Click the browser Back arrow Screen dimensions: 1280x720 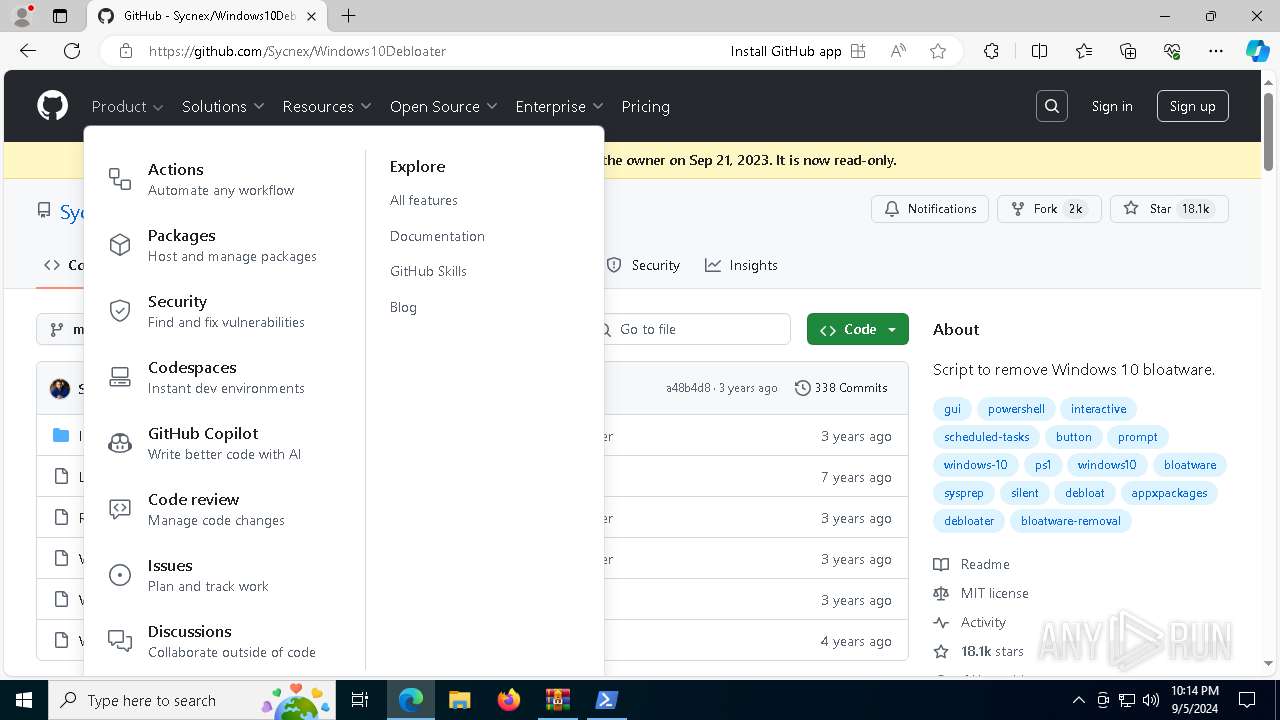[28, 51]
